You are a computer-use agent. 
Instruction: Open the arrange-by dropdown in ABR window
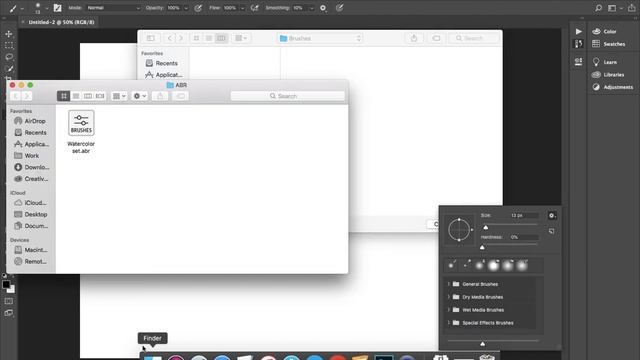pyautogui.click(x=119, y=96)
